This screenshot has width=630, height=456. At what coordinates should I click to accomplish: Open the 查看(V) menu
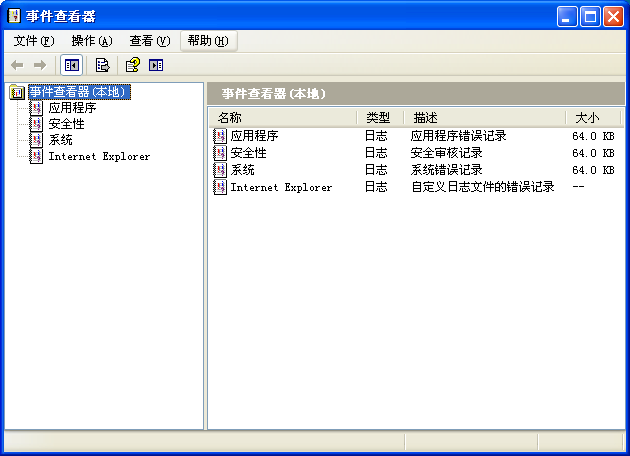point(150,41)
